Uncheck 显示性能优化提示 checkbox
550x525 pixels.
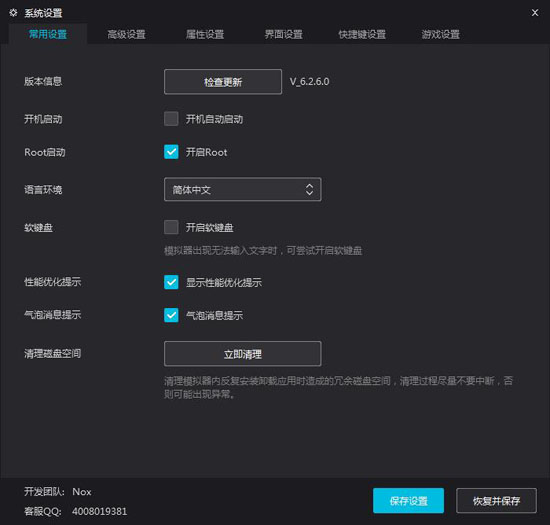(x=171, y=282)
